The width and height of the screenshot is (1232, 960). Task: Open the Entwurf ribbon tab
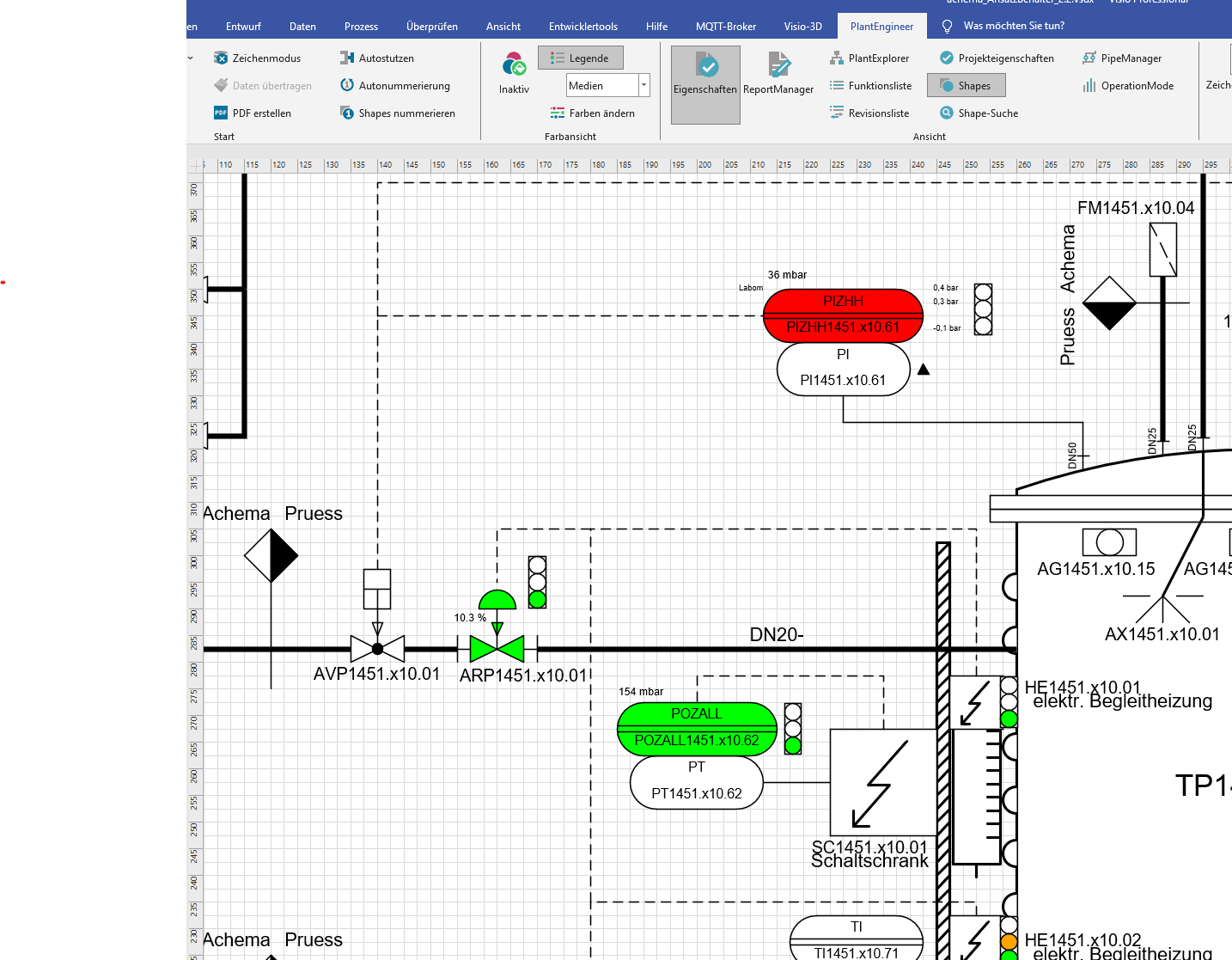click(243, 27)
